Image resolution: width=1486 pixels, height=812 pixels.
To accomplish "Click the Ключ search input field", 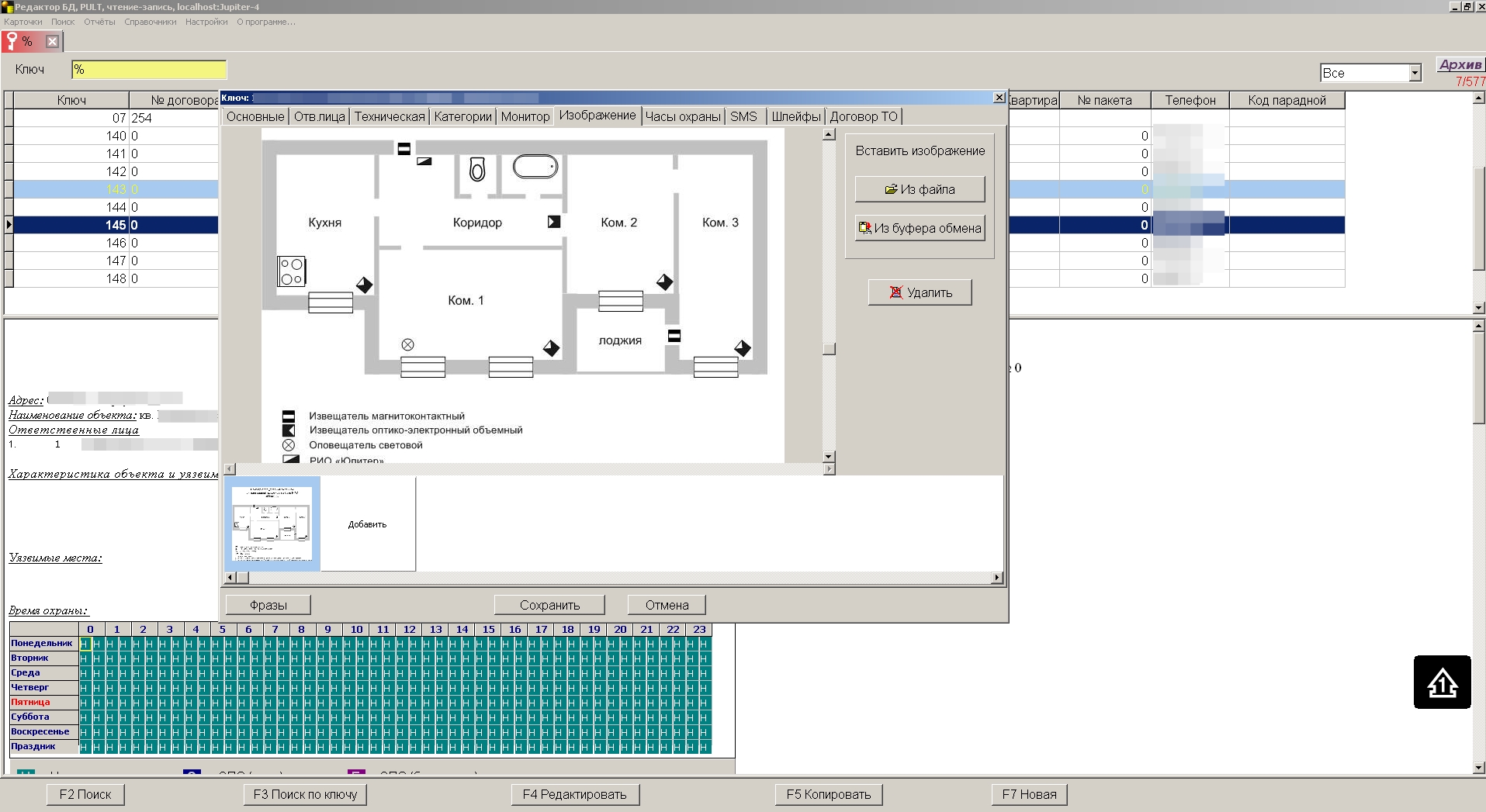I will tap(149, 70).
